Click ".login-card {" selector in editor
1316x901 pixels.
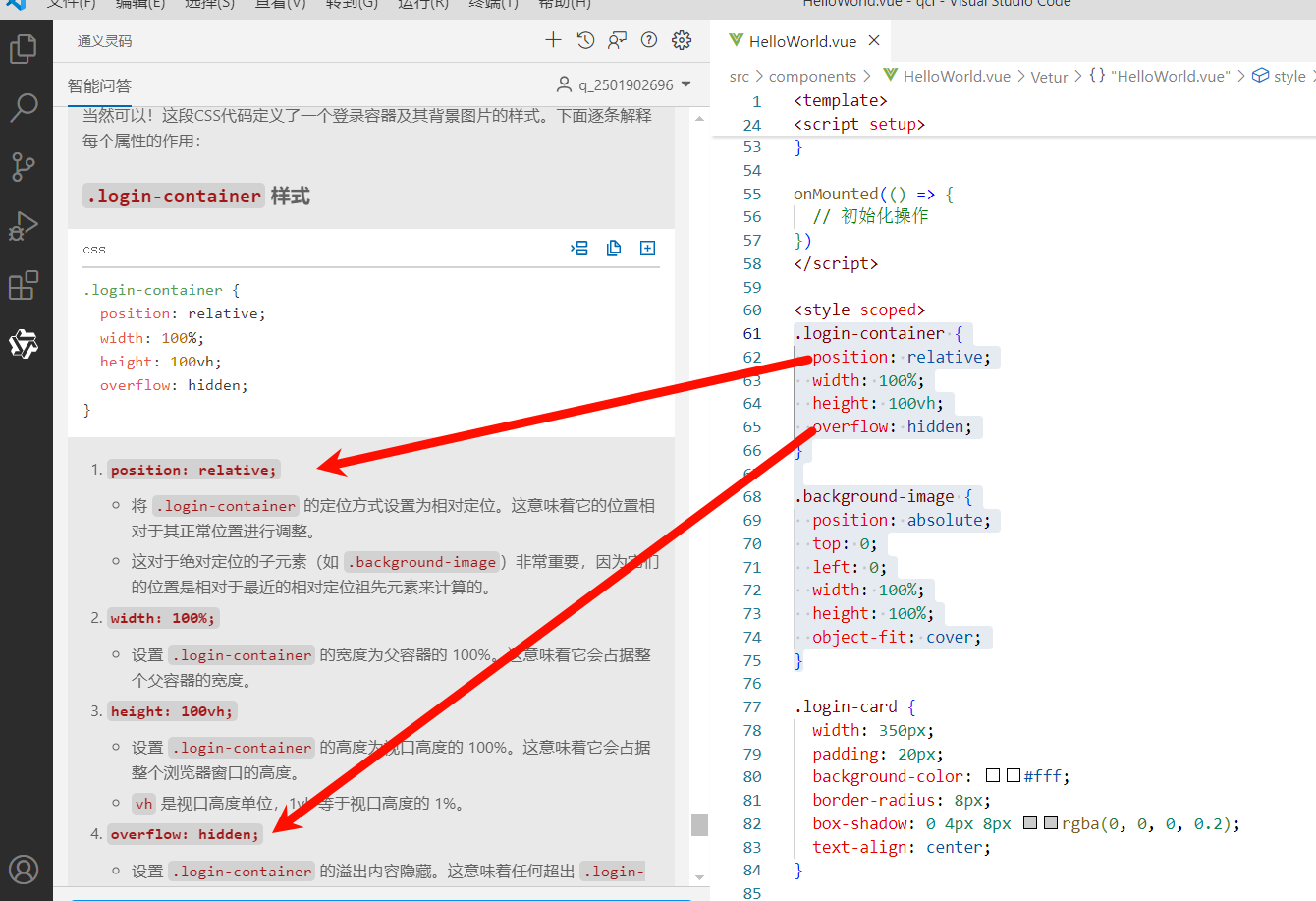coord(854,706)
